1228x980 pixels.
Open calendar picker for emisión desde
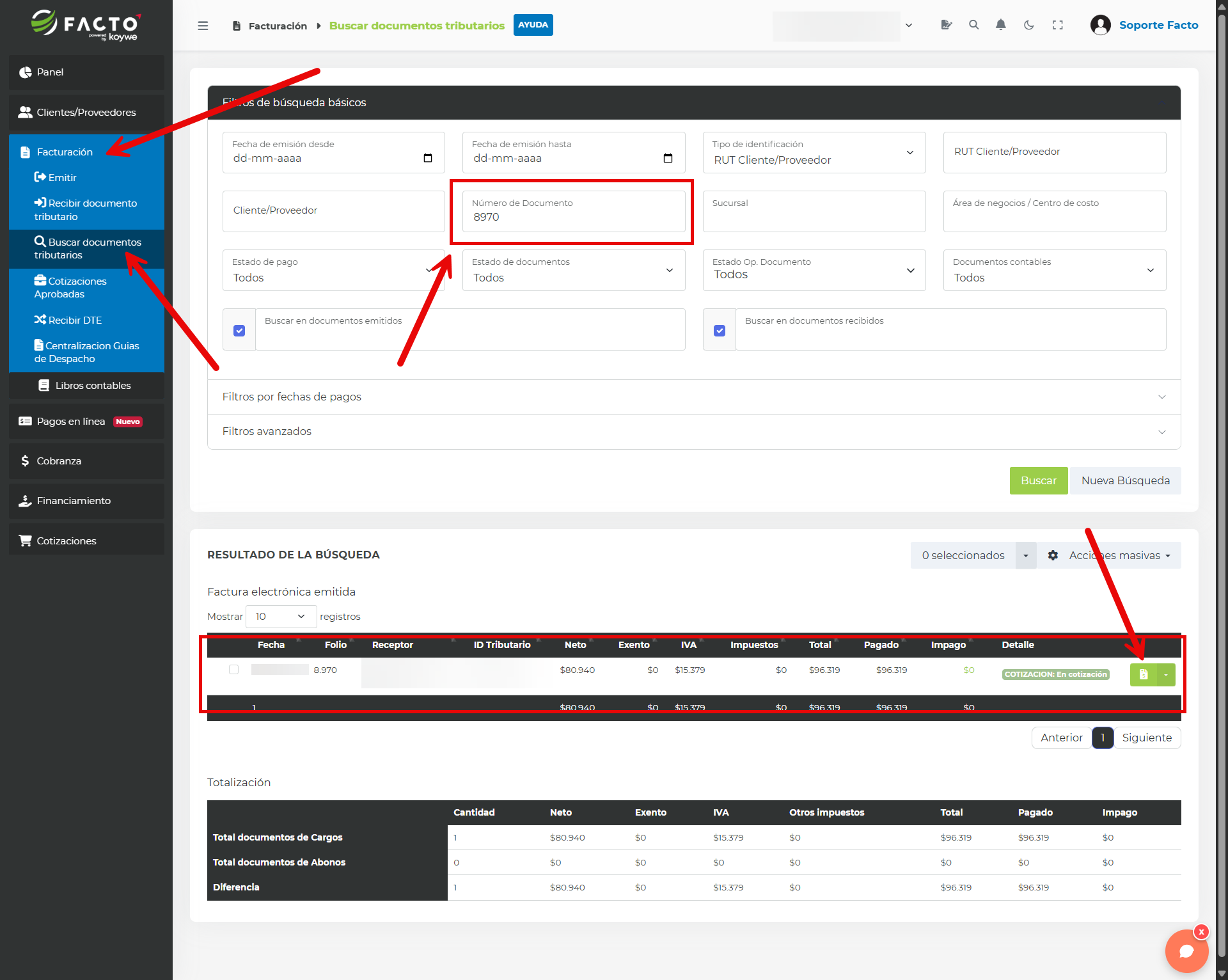[428, 158]
